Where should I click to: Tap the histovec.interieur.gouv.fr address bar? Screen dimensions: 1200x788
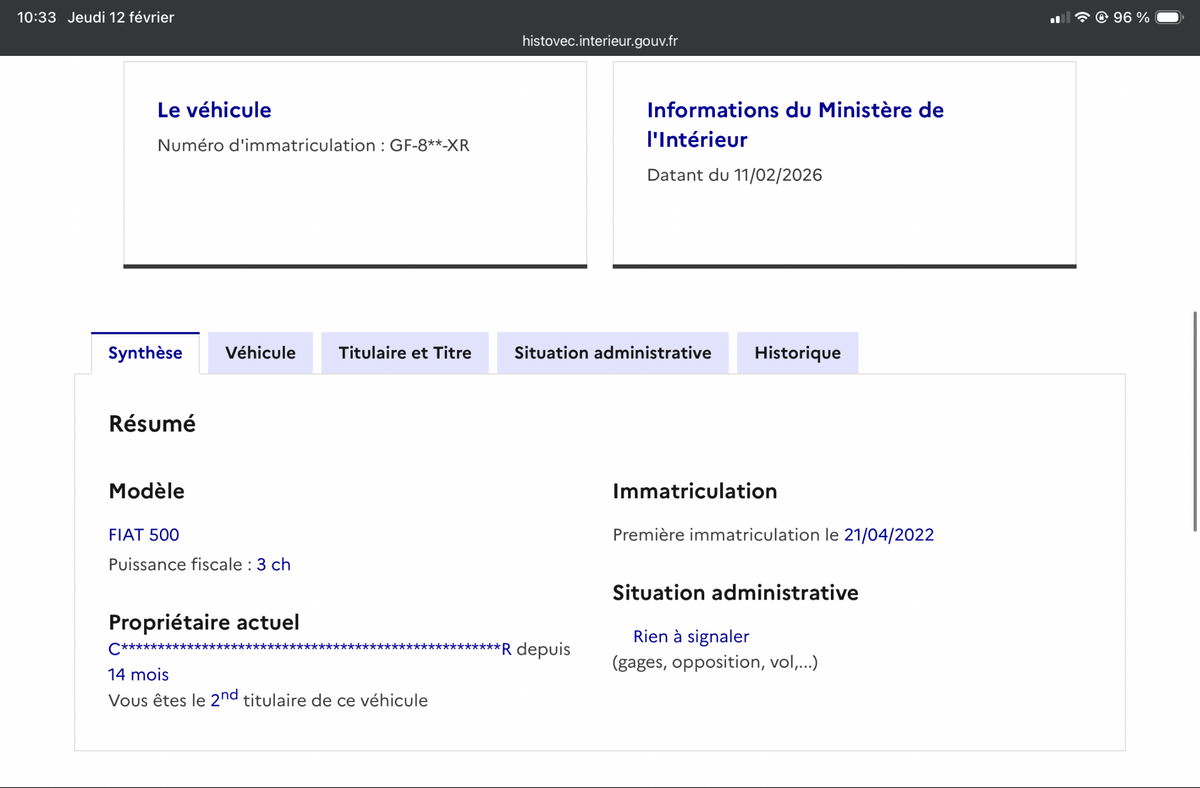[600, 41]
